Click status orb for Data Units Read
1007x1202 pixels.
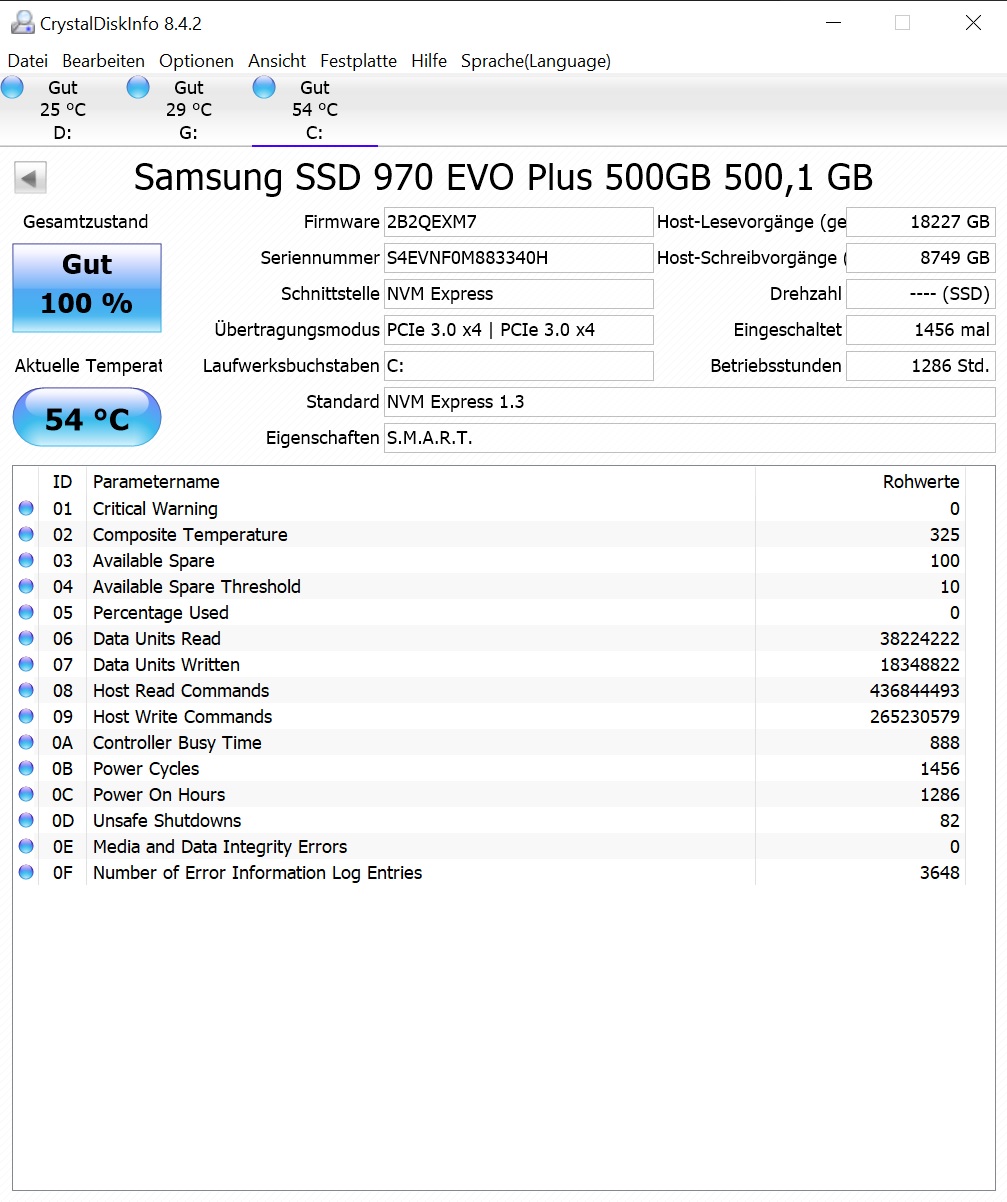tap(26, 639)
